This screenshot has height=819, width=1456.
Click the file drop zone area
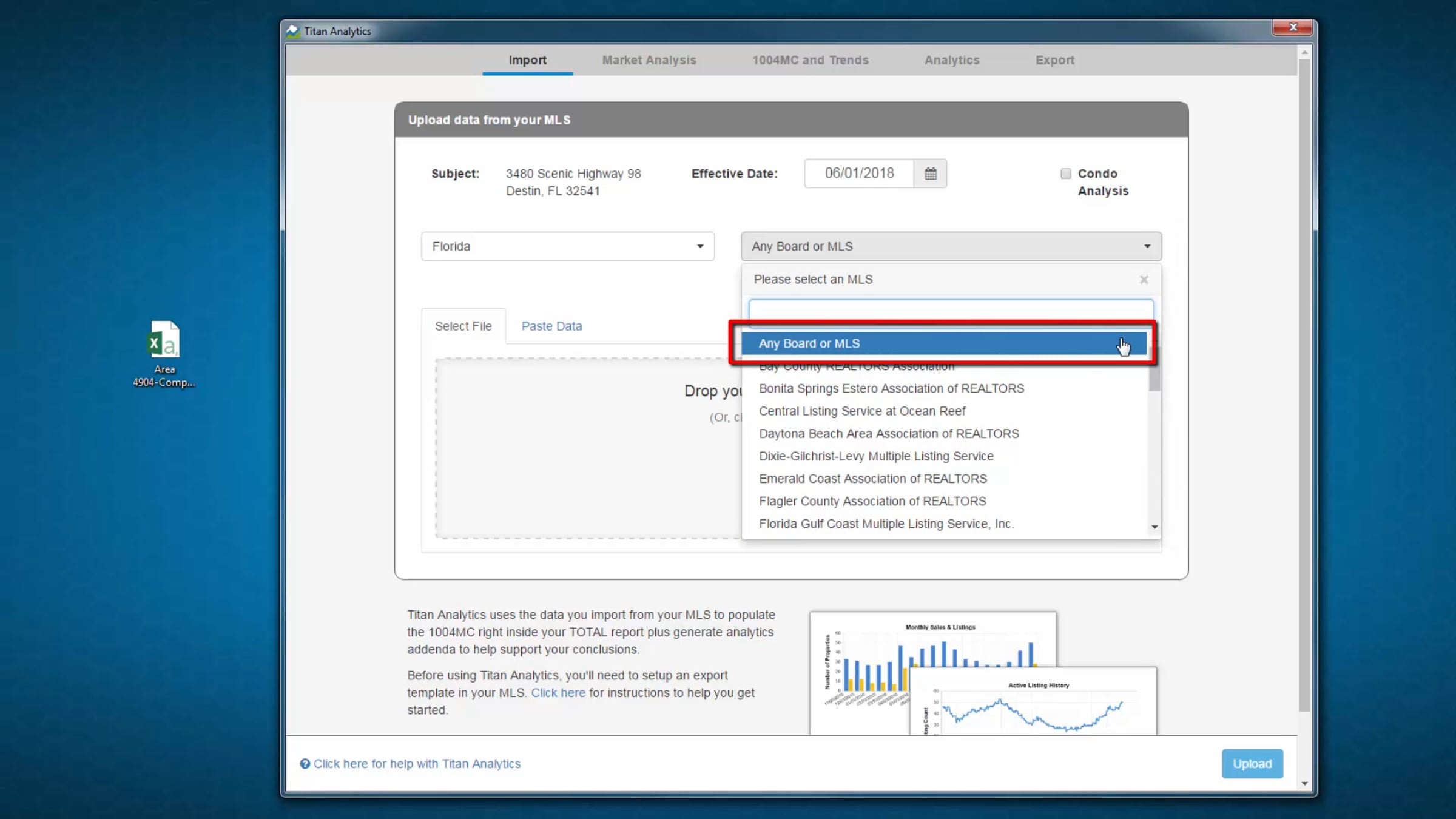click(588, 448)
